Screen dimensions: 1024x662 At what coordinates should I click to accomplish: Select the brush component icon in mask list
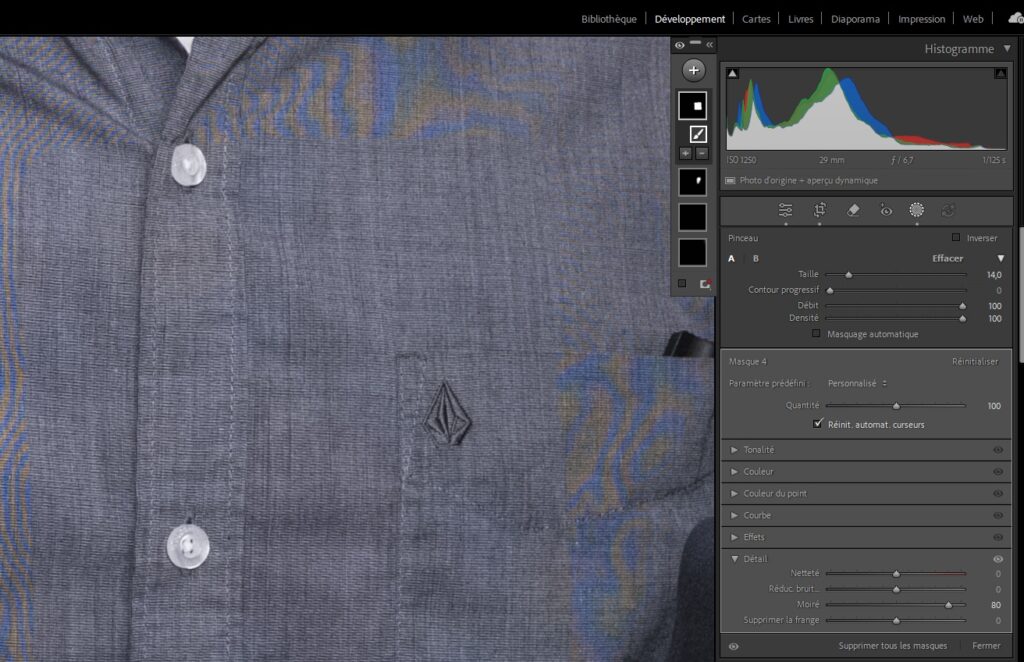coord(697,134)
